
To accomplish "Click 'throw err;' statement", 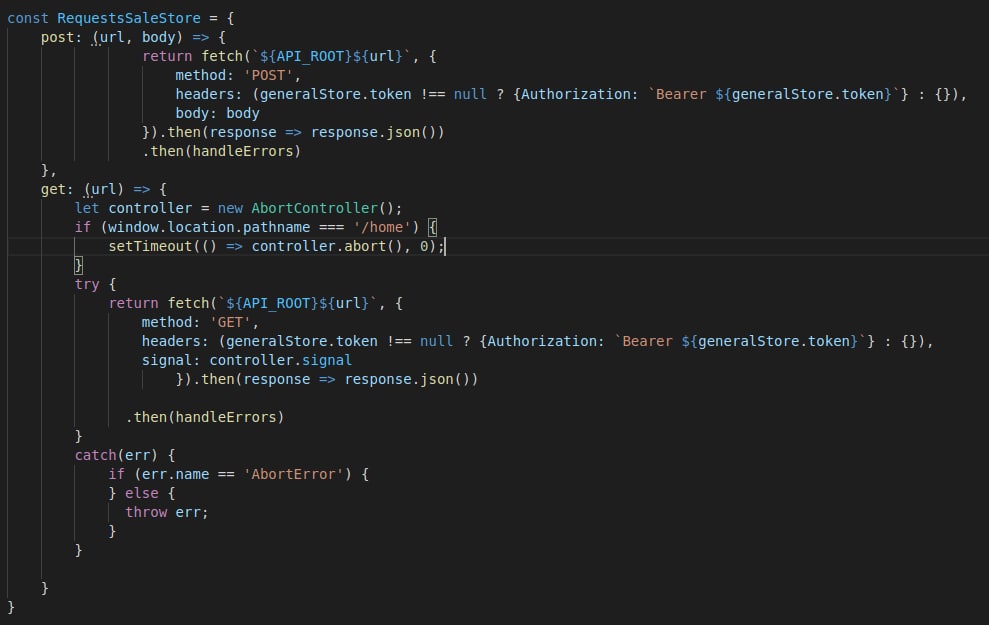I will point(167,512).
